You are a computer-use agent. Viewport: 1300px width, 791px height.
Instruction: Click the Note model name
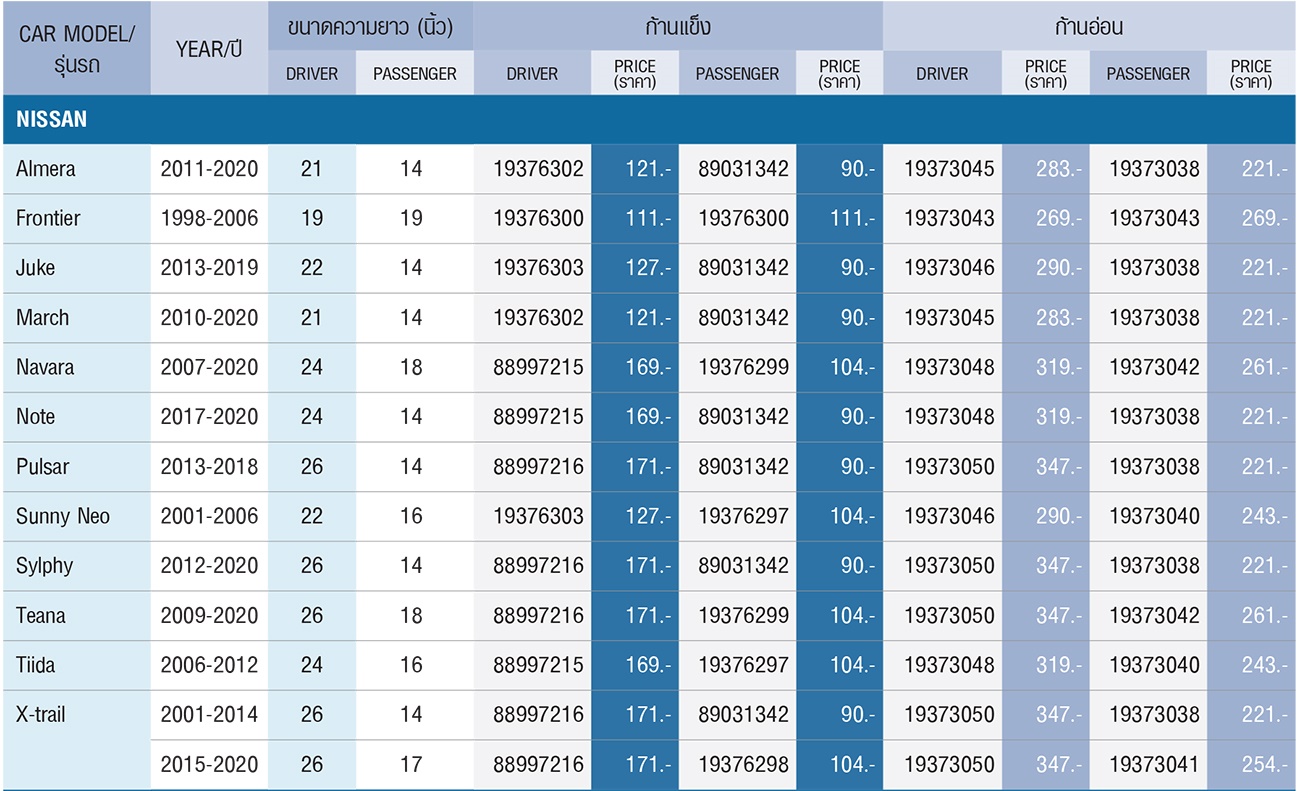tap(36, 417)
